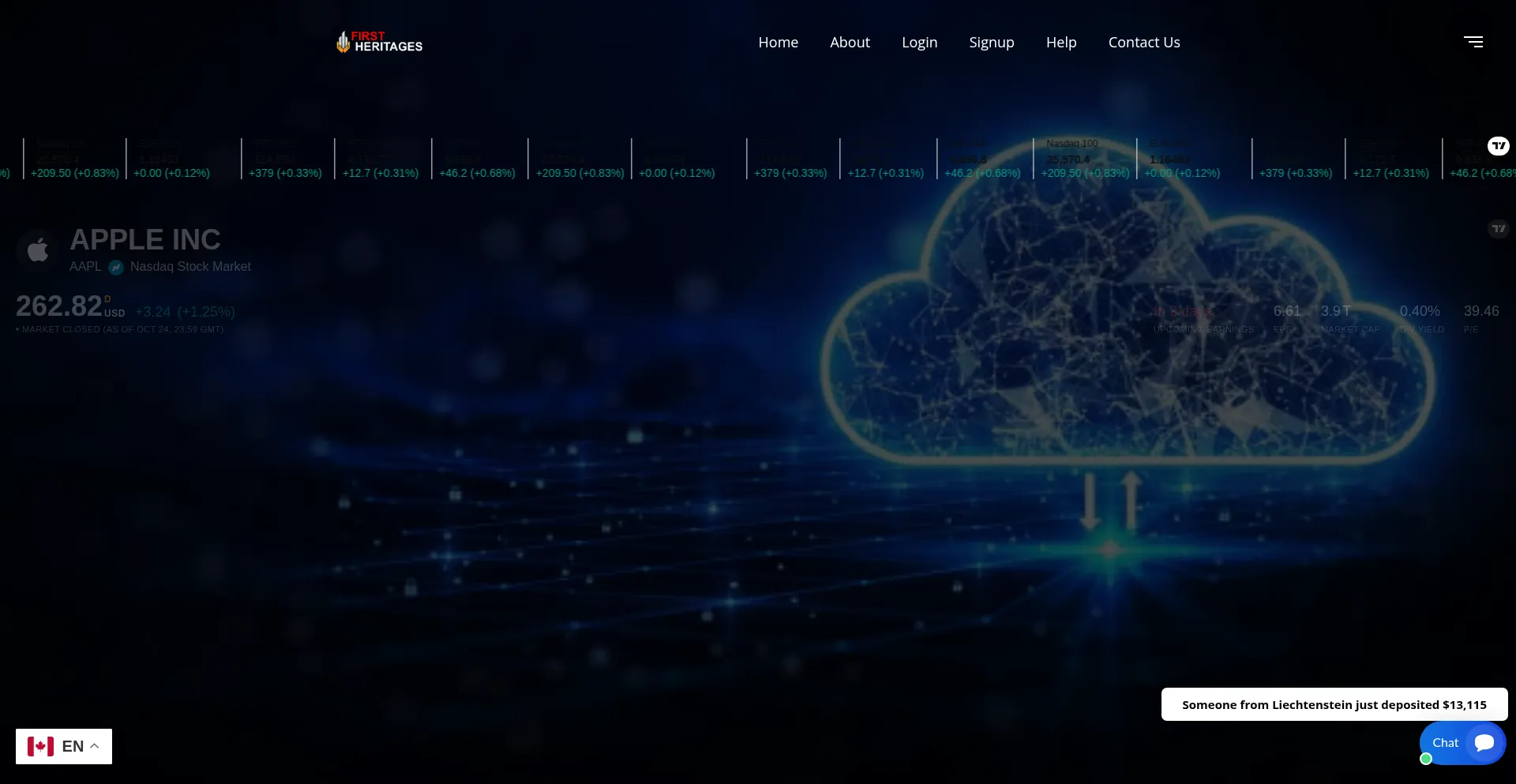
Task: Open the Signup page
Action: click(991, 43)
